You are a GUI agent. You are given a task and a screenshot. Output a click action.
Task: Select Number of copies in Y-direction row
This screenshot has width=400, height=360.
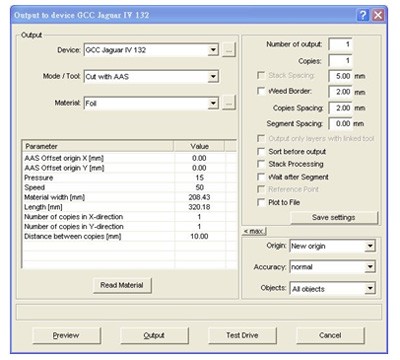point(130,227)
